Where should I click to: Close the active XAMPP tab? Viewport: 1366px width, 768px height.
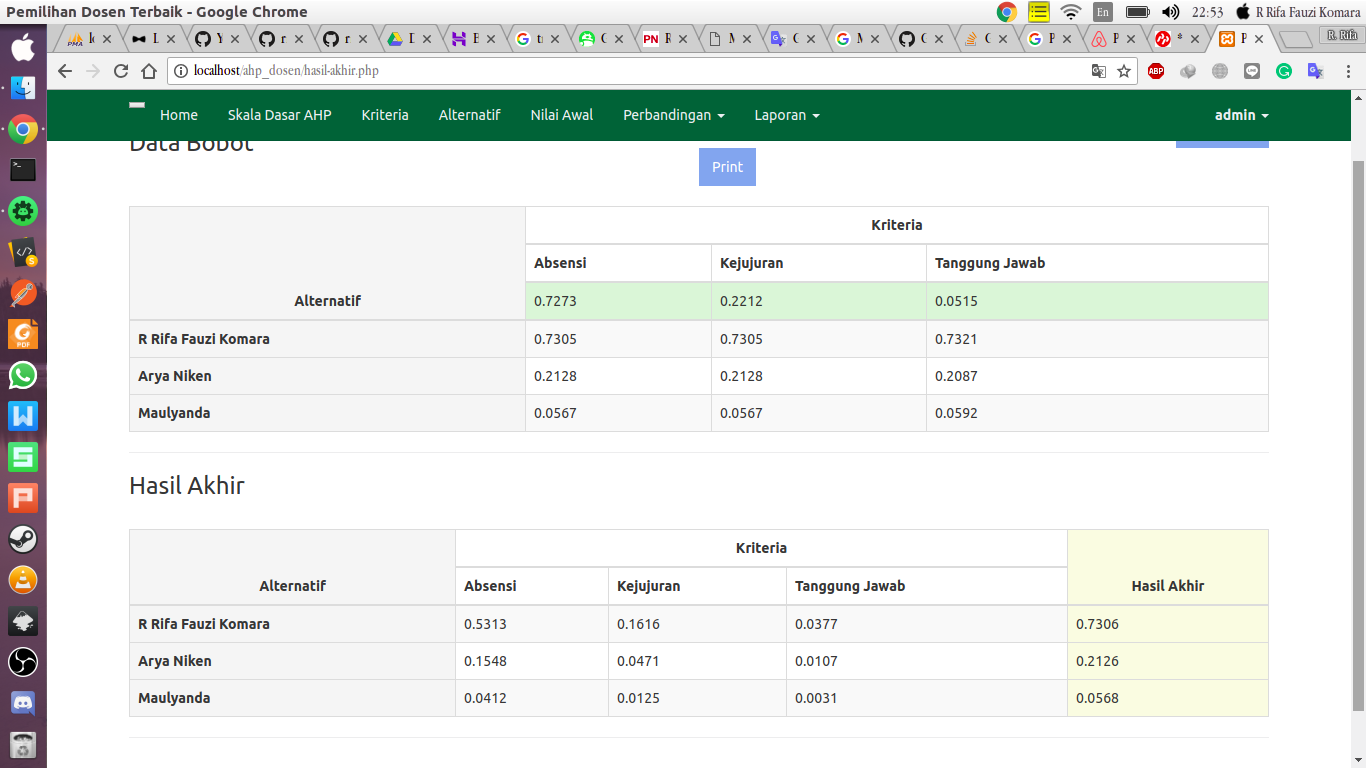click(x=1259, y=39)
